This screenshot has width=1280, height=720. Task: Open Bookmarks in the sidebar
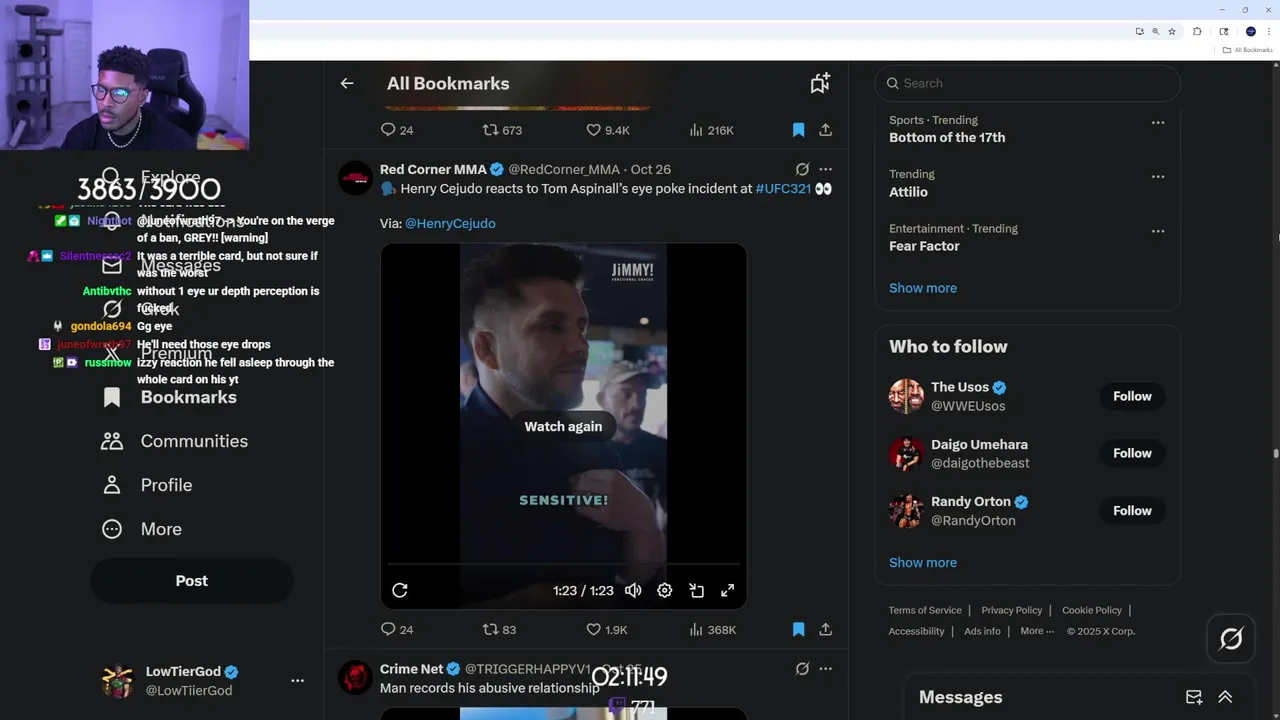pyautogui.click(x=169, y=397)
